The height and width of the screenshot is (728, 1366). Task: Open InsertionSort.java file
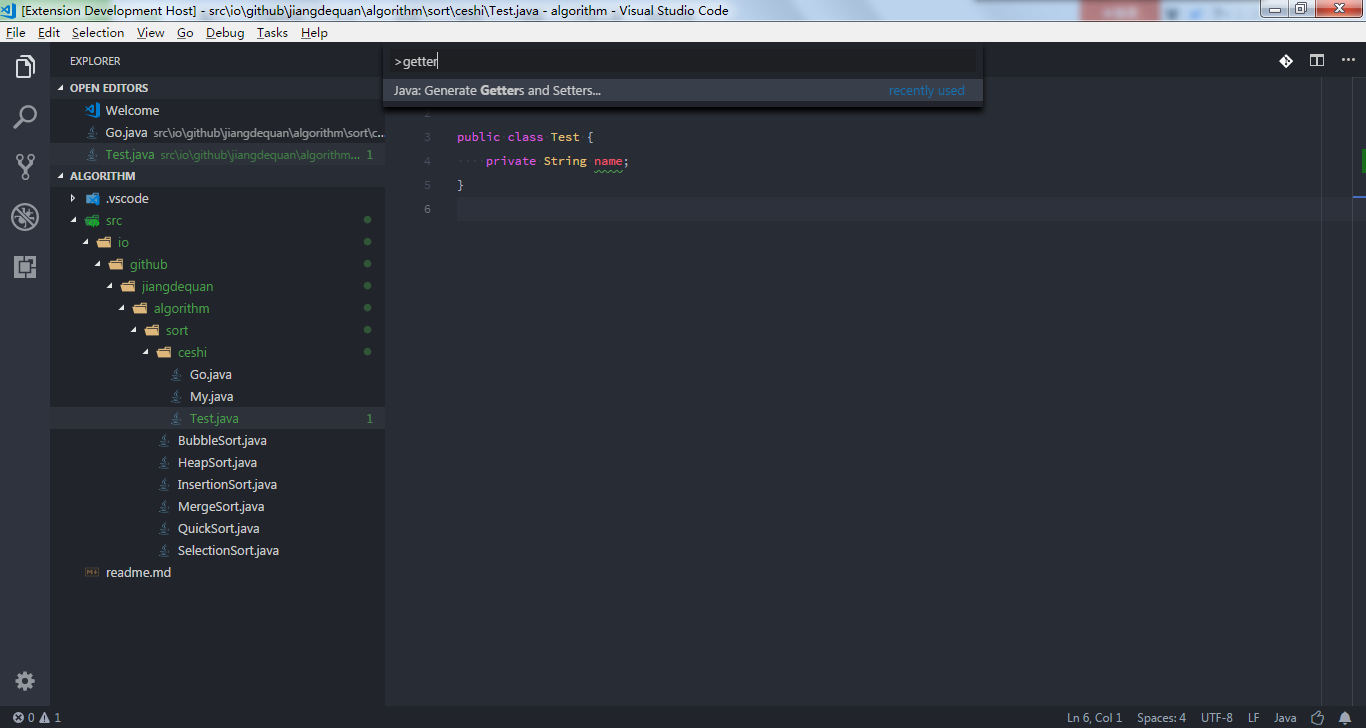click(217, 484)
